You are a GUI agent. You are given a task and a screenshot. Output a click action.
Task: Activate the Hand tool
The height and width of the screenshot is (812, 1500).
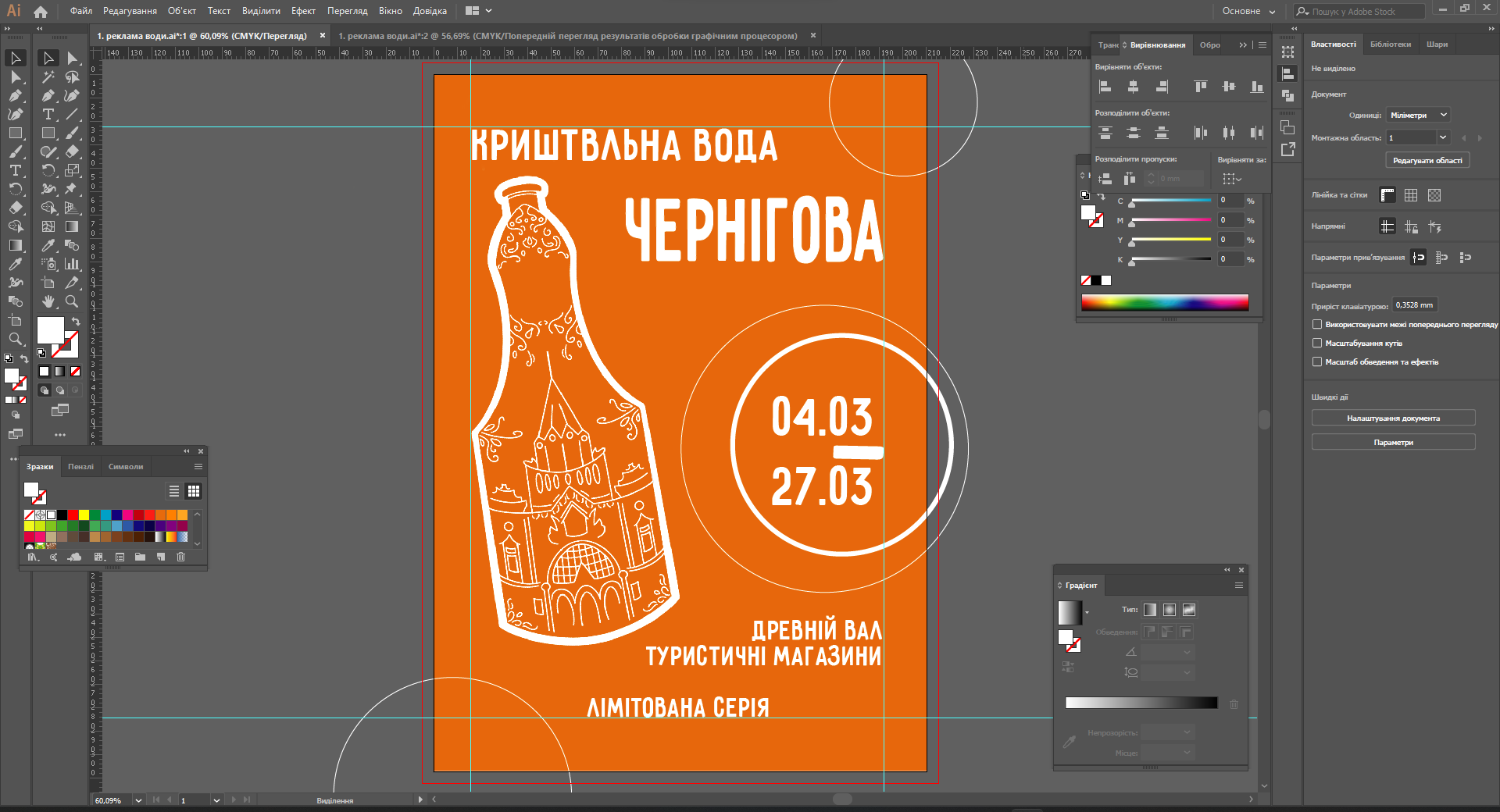point(48,301)
